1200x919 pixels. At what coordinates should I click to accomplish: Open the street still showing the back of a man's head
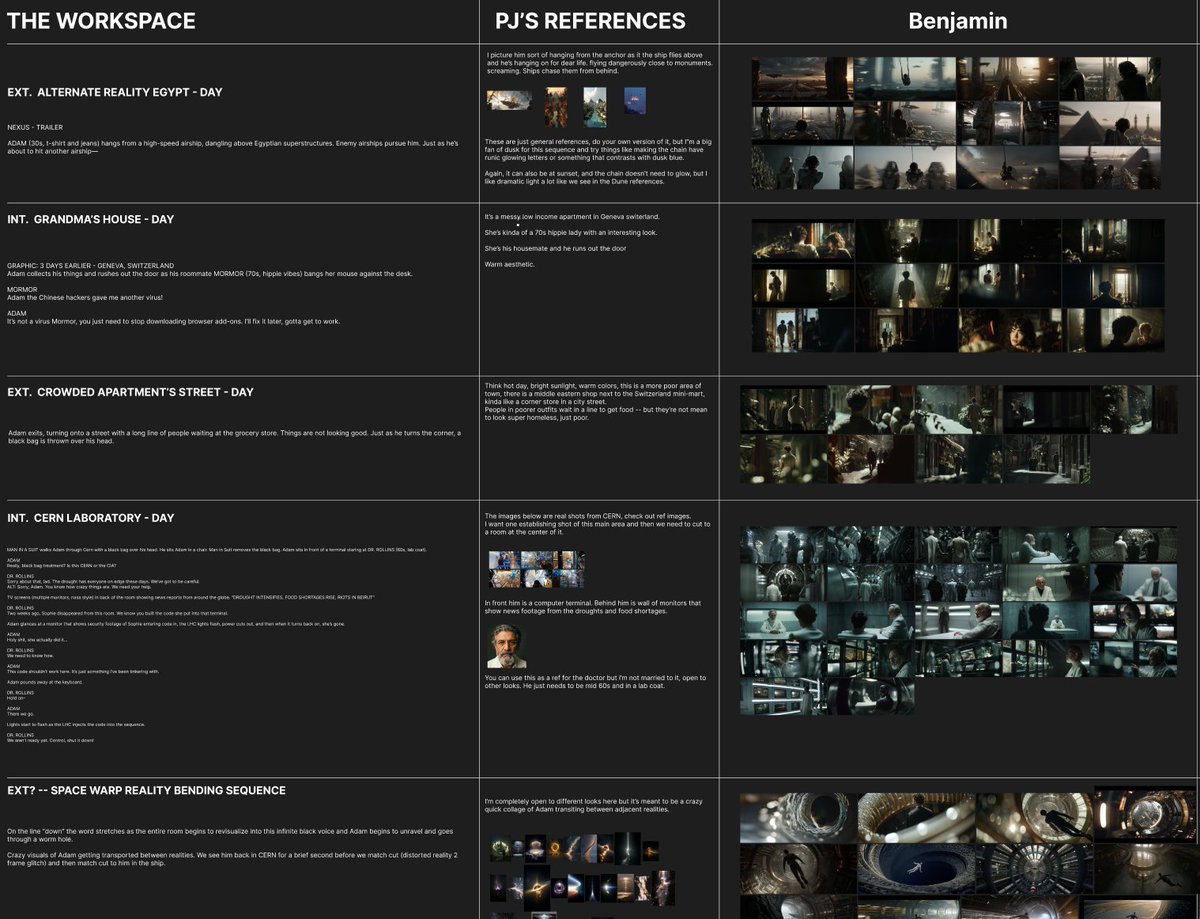coord(870,410)
